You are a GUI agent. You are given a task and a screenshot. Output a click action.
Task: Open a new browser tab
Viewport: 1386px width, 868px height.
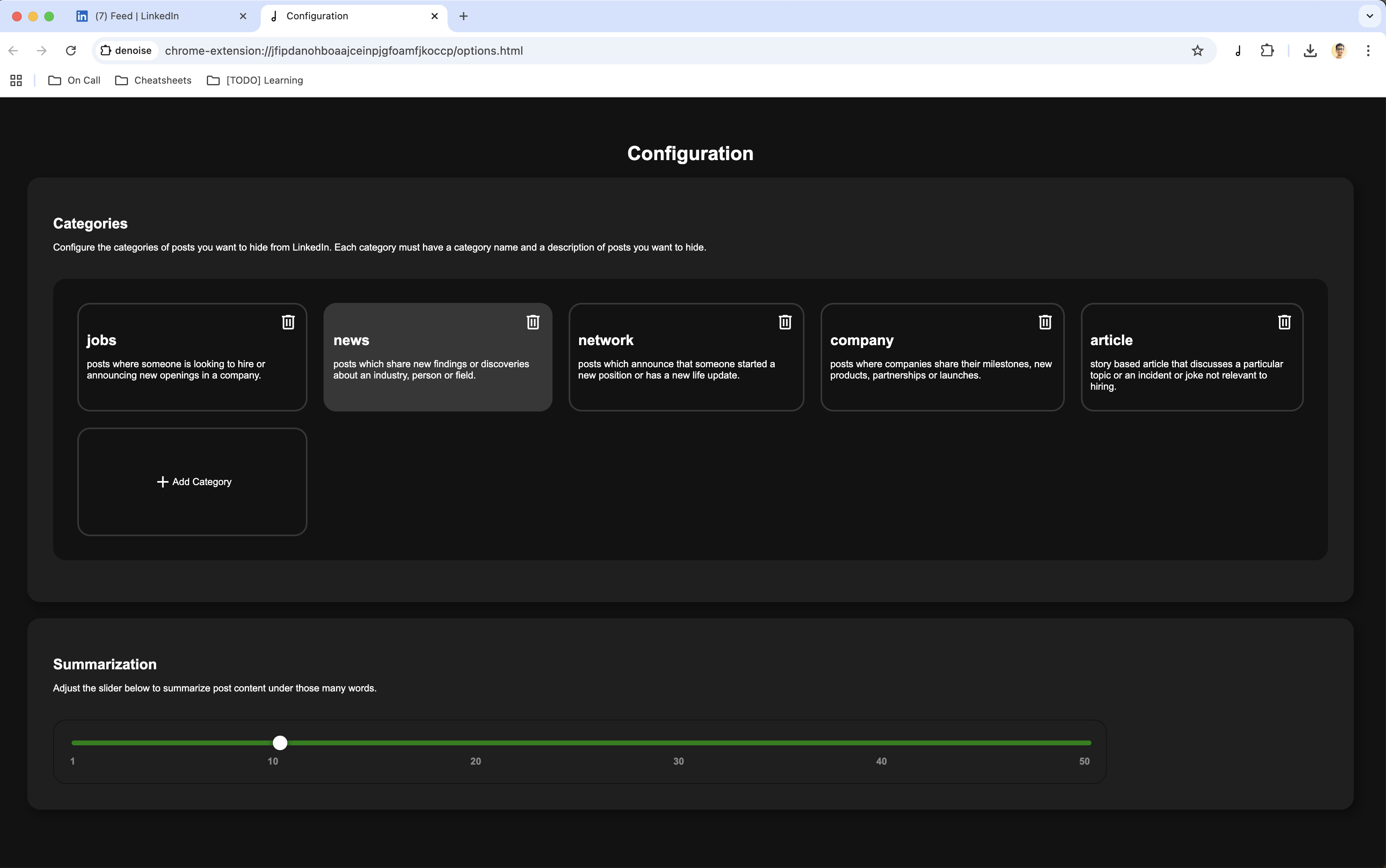[x=464, y=16]
